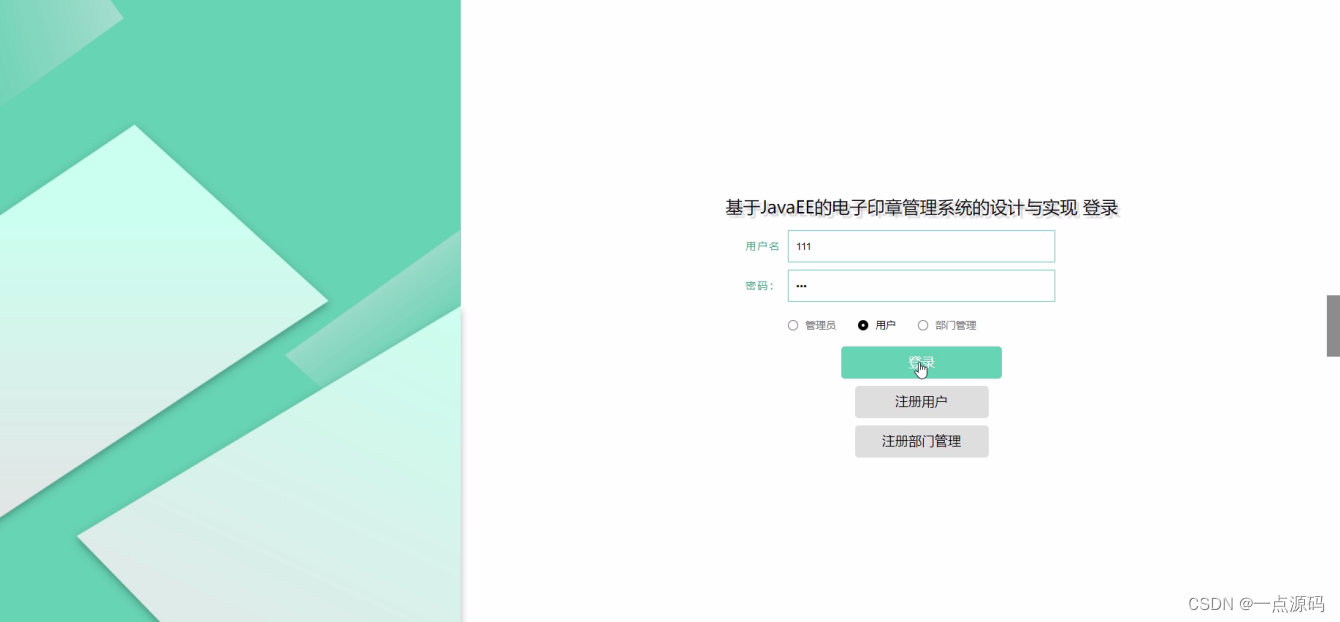Click the 登录 word ending the heading
Image resolution: width=1340 pixels, height=622 pixels.
1100,208
